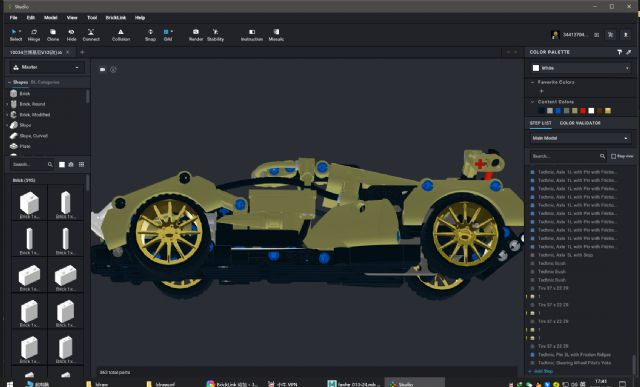Viewport: 640px width, 387px height.
Task: Run the Stability check tool
Action: (216, 35)
